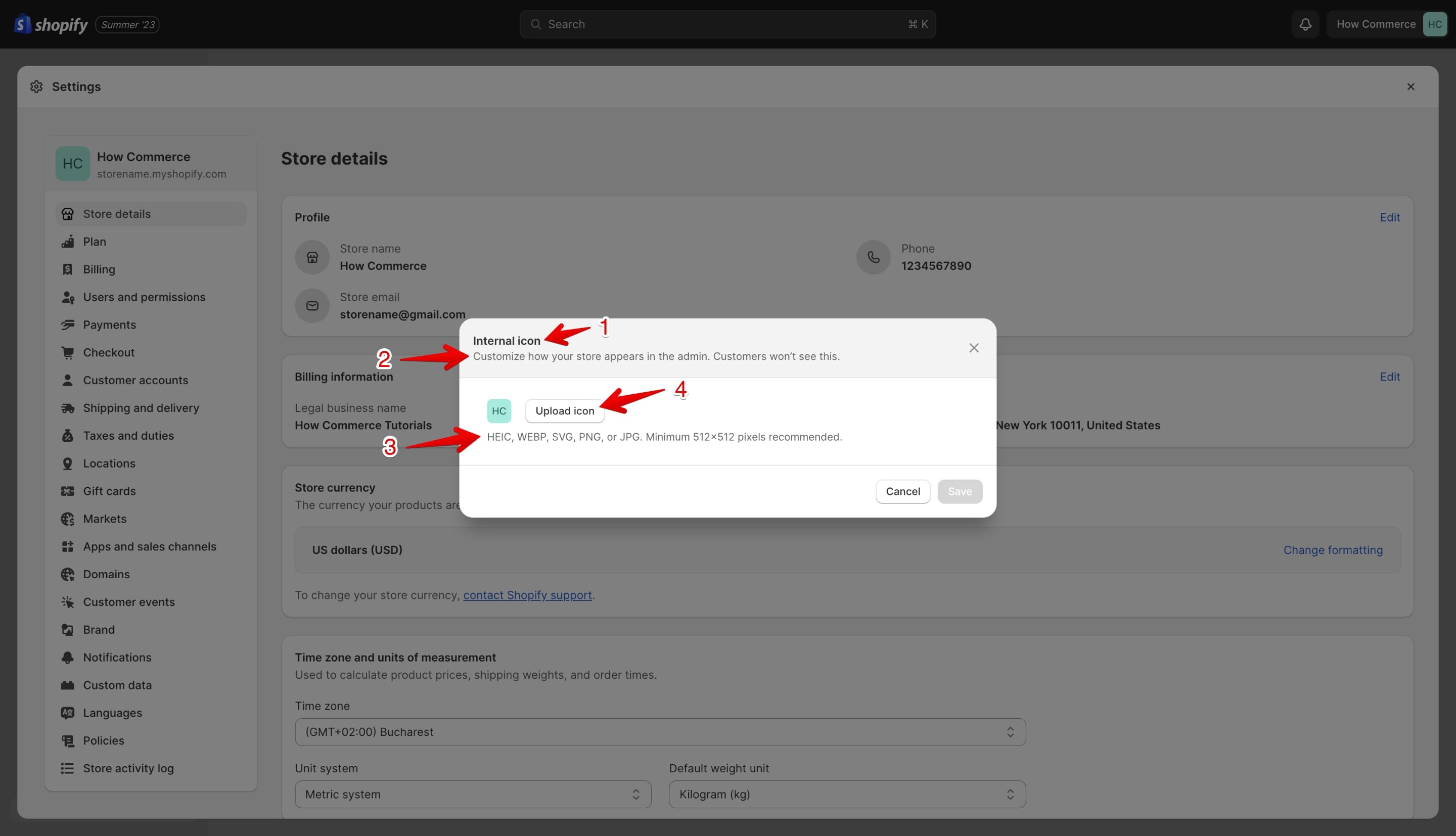The height and width of the screenshot is (836, 1456).
Task: Open the Default weight unit dropdown
Action: (x=847, y=795)
